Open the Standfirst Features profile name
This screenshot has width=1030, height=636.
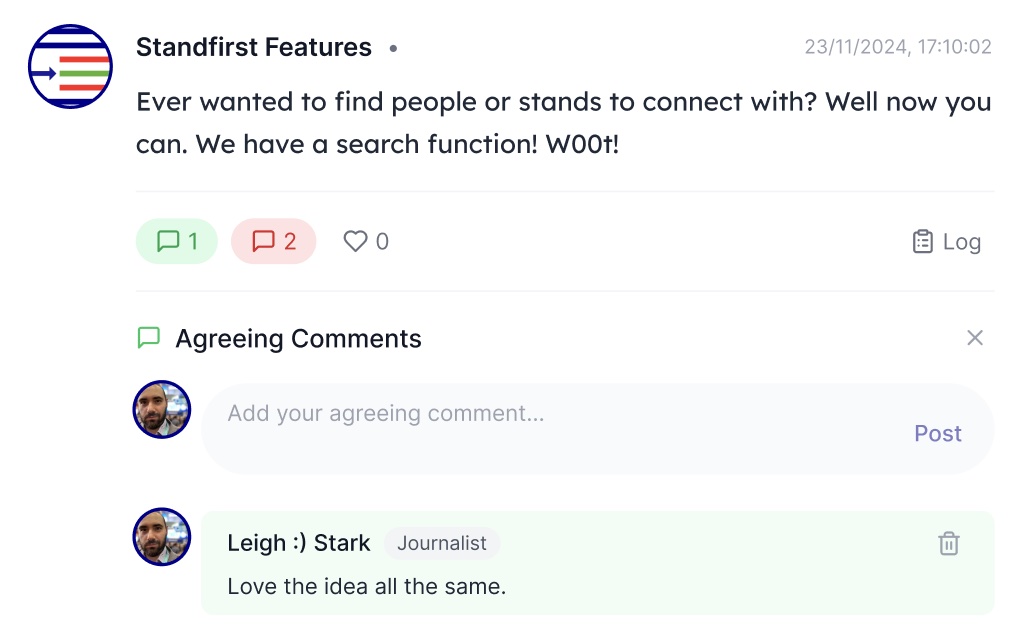pos(254,47)
